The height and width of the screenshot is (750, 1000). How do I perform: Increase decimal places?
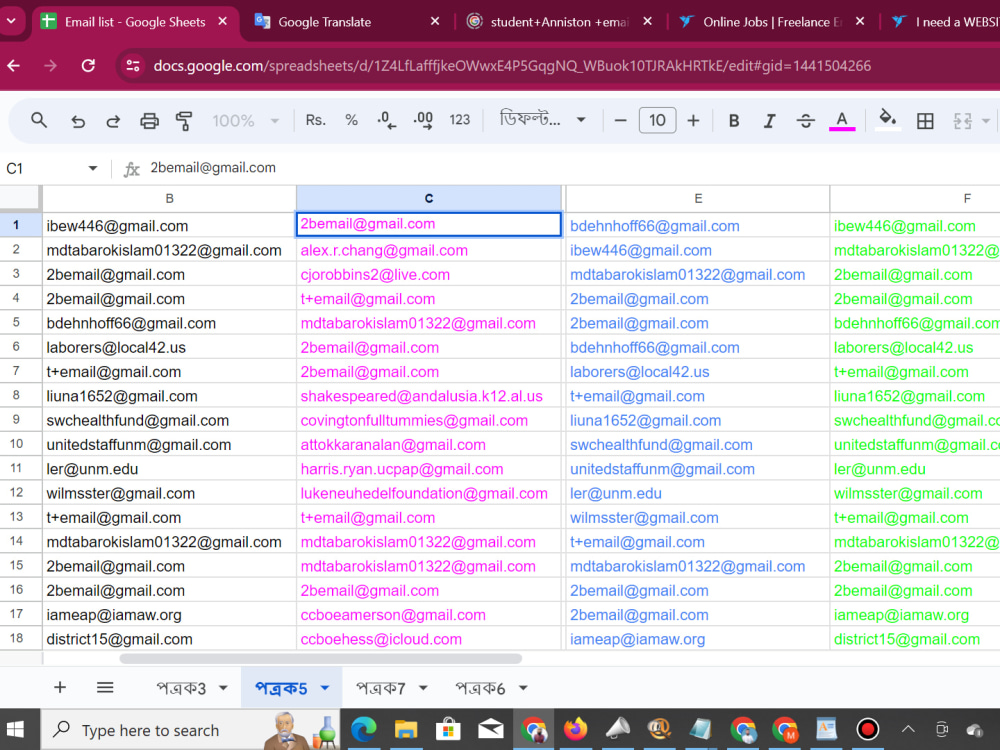423,120
